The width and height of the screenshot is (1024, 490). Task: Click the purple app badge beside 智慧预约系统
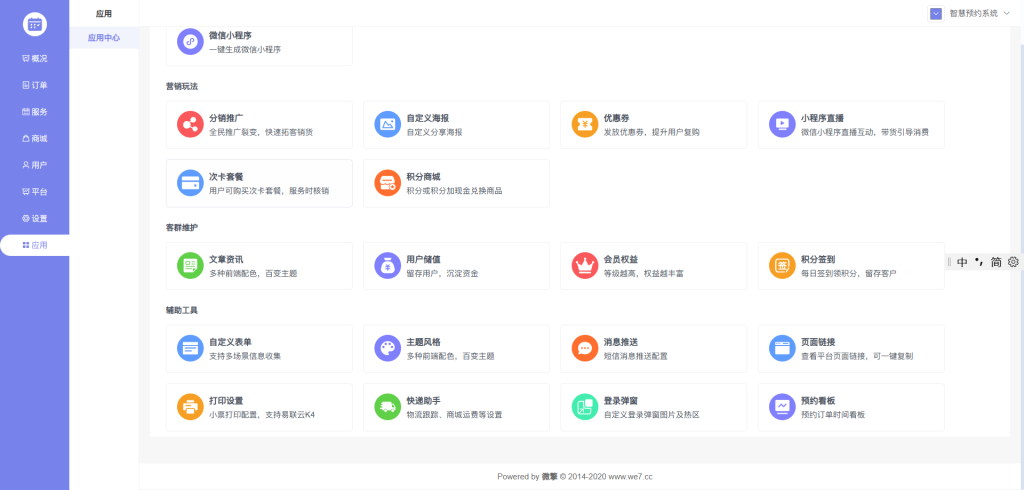[x=936, y=14]
